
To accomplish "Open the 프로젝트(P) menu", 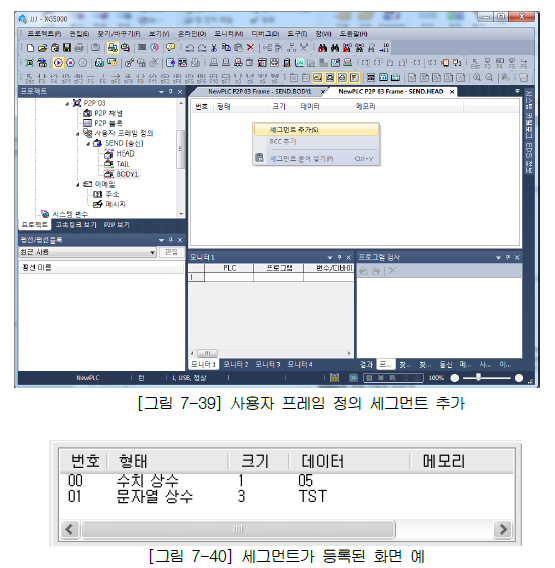I will [44, 34].
